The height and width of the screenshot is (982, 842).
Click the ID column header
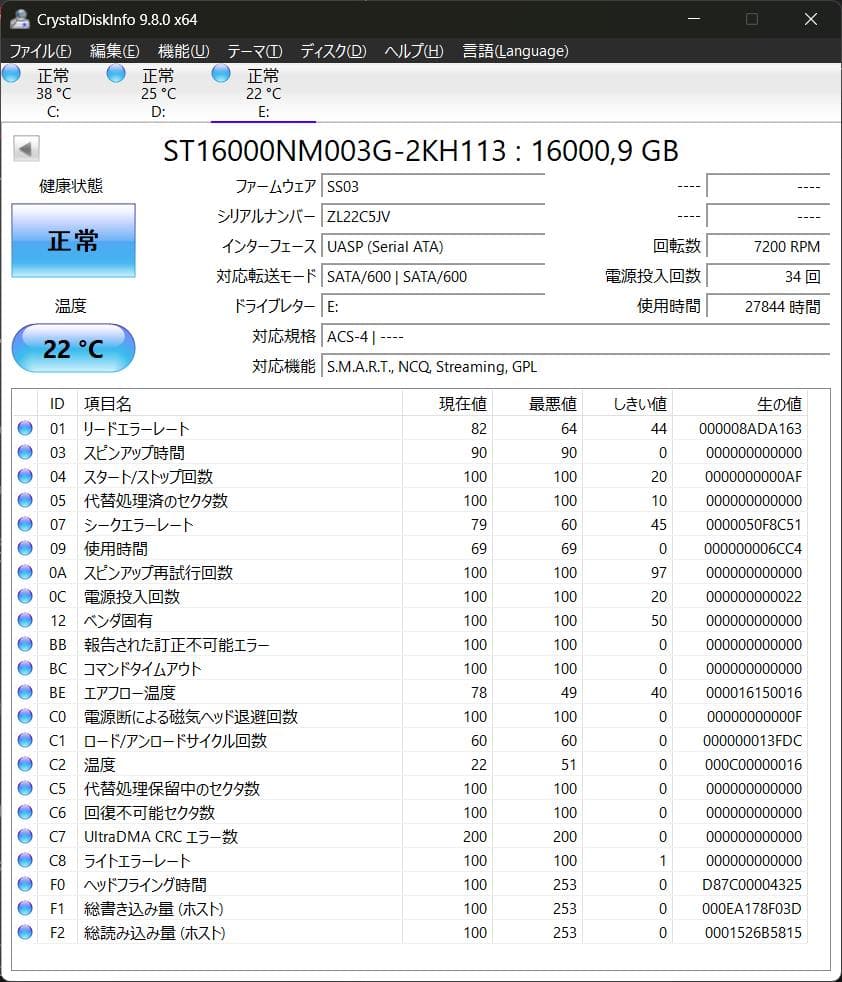[57, 403]
